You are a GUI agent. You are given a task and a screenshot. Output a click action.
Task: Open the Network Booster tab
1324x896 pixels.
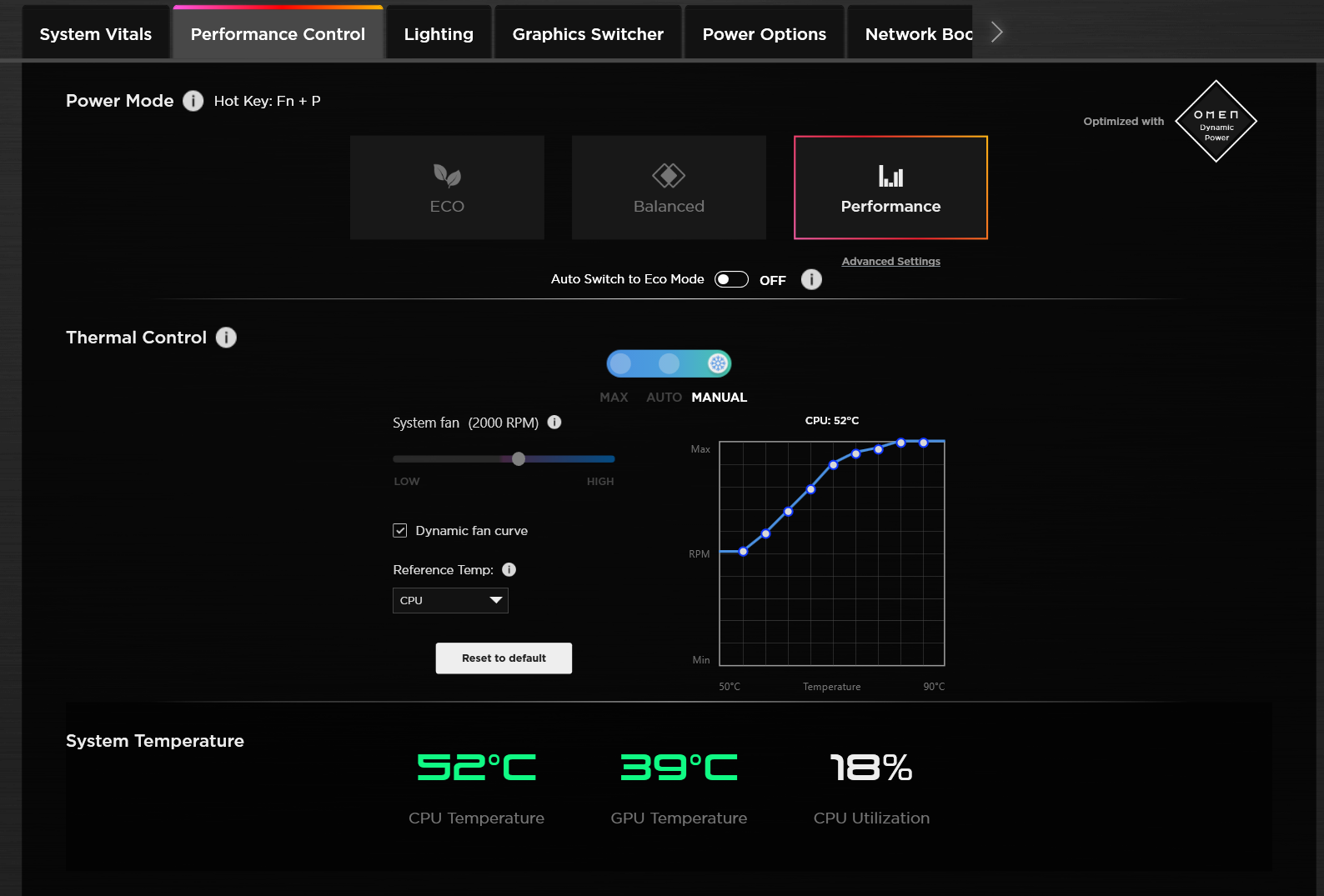(x=910, y=34)
